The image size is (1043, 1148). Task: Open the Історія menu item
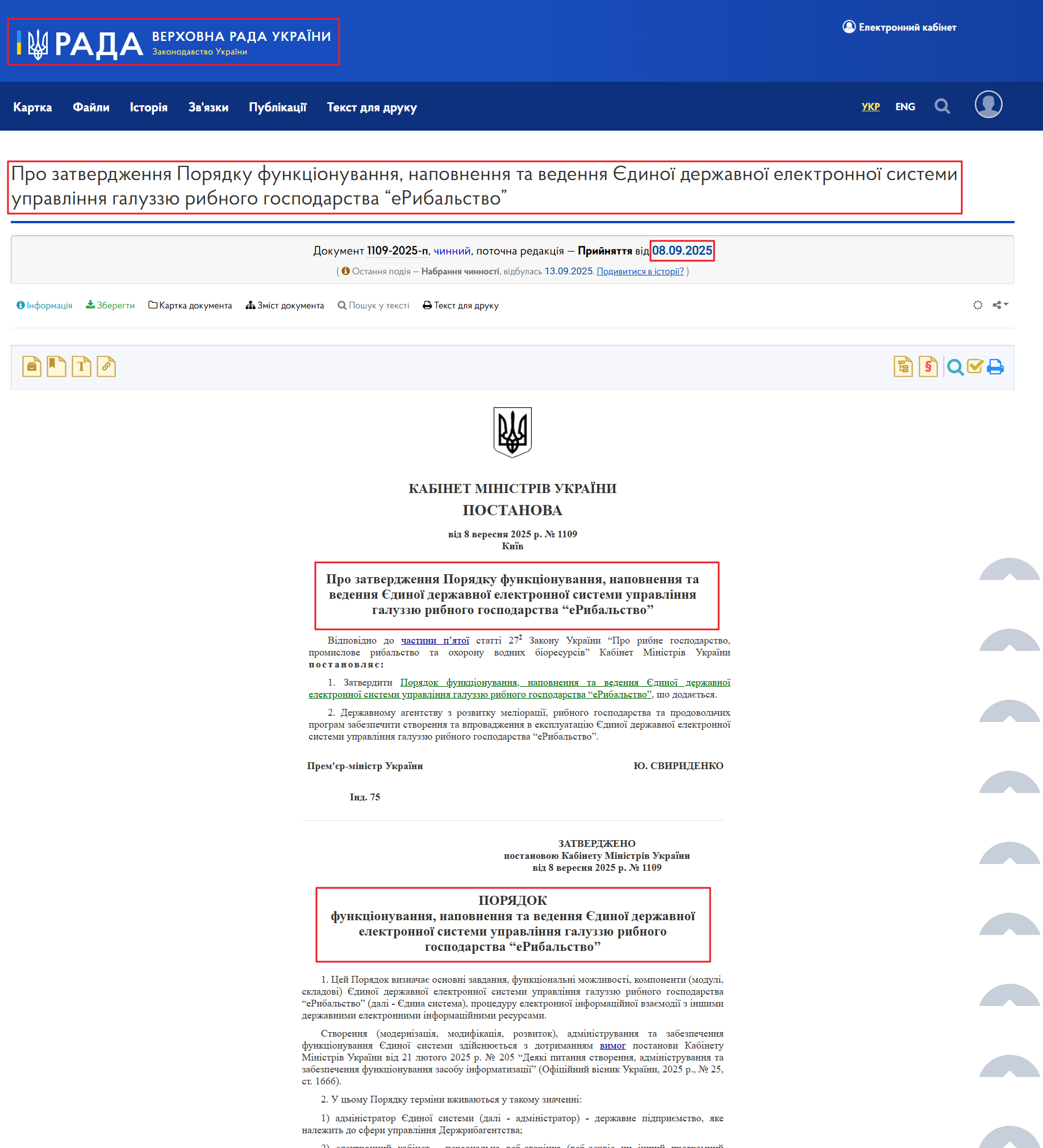pyautogui.click(x=149, y=107)
